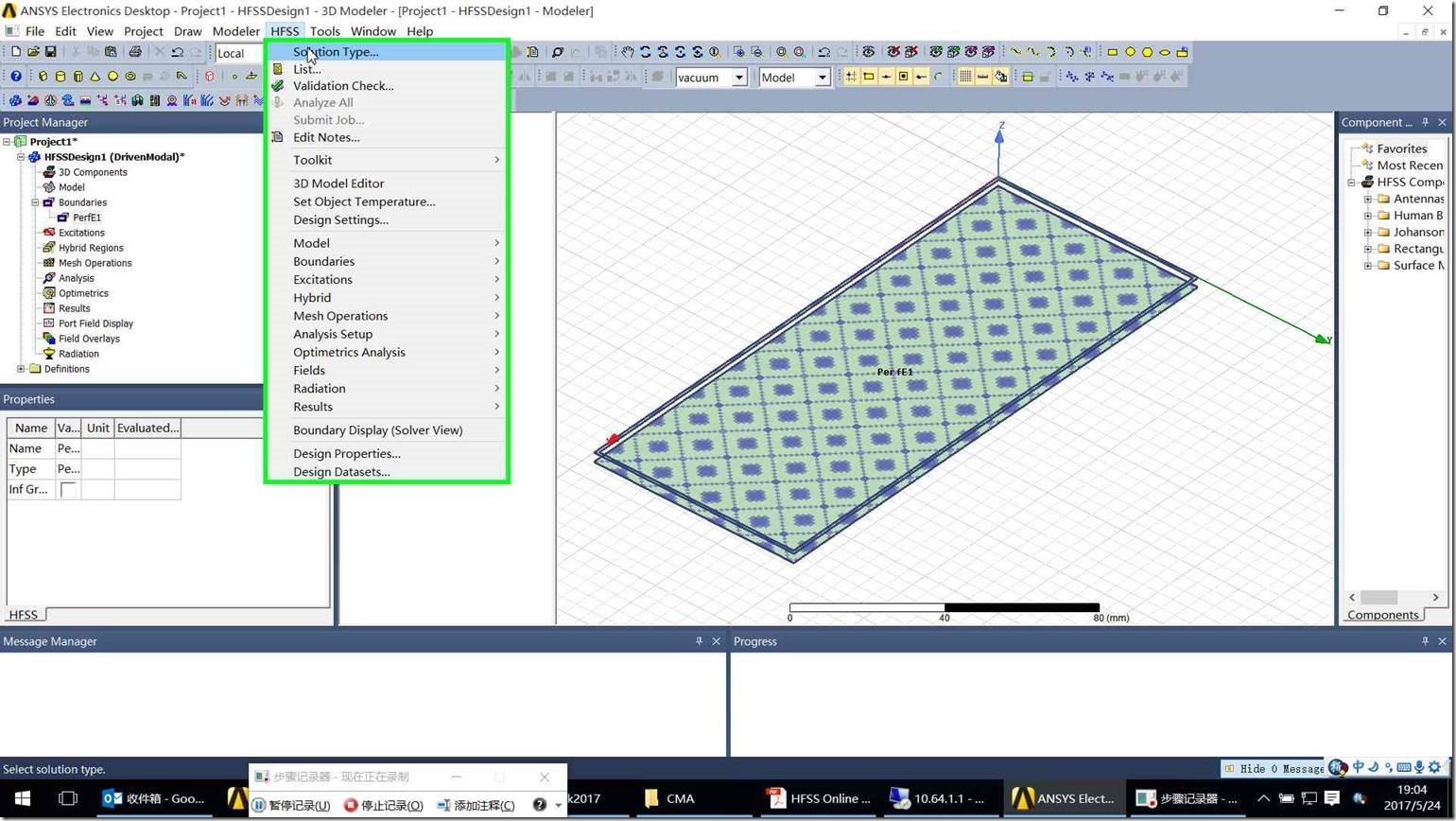The height and width of the screenshot is (821, 1456).
Task: Tick the Inf Gr... checkbox in Properties
Action: 68,489
